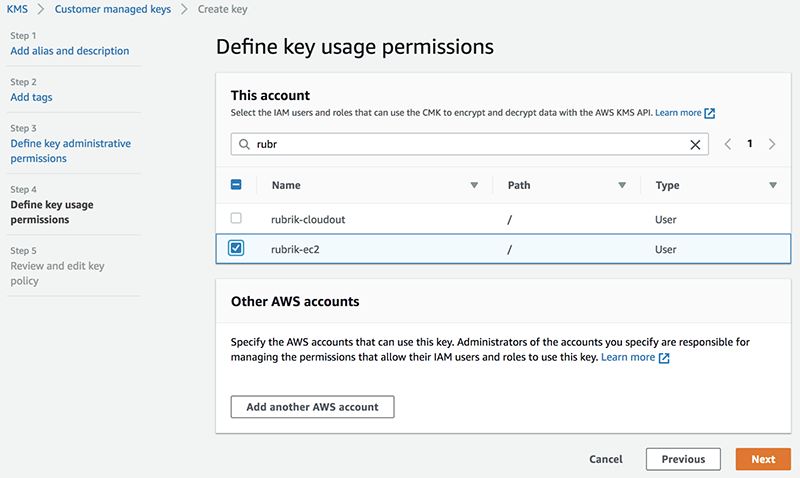800x478 pixels.
Task: Click the search field containing rubr
Action: (x=469, y=144)
